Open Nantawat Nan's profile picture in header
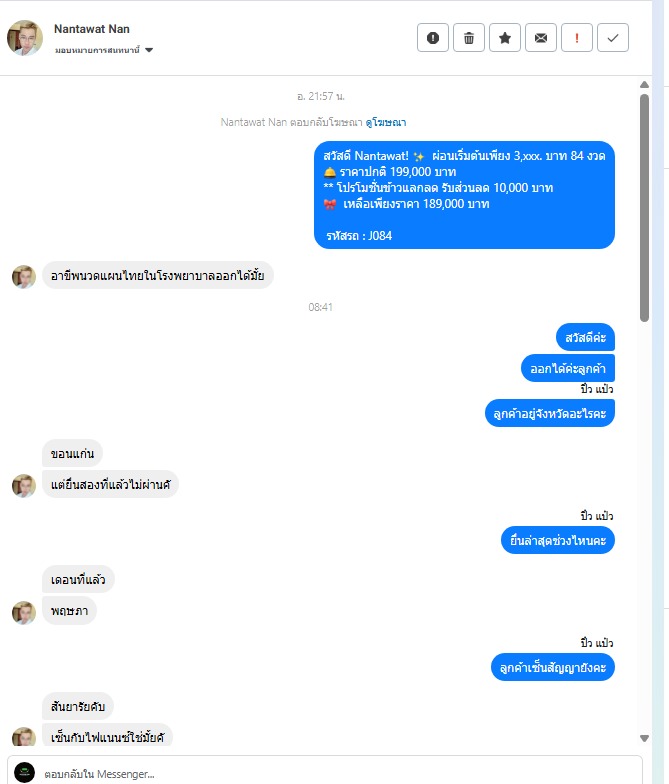The height and width of the screenshot is (784, 669). (x=24, y=38)
